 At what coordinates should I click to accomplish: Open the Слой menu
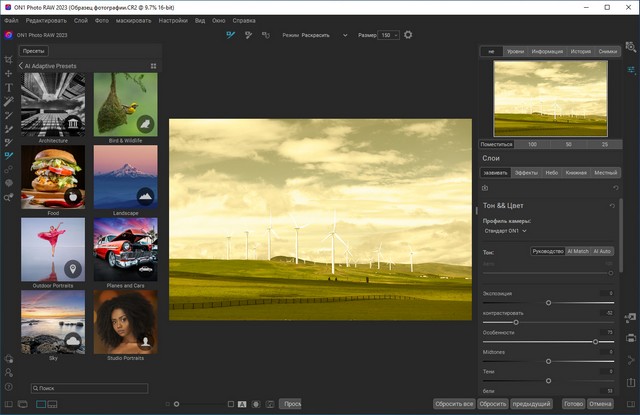point(80,20)
